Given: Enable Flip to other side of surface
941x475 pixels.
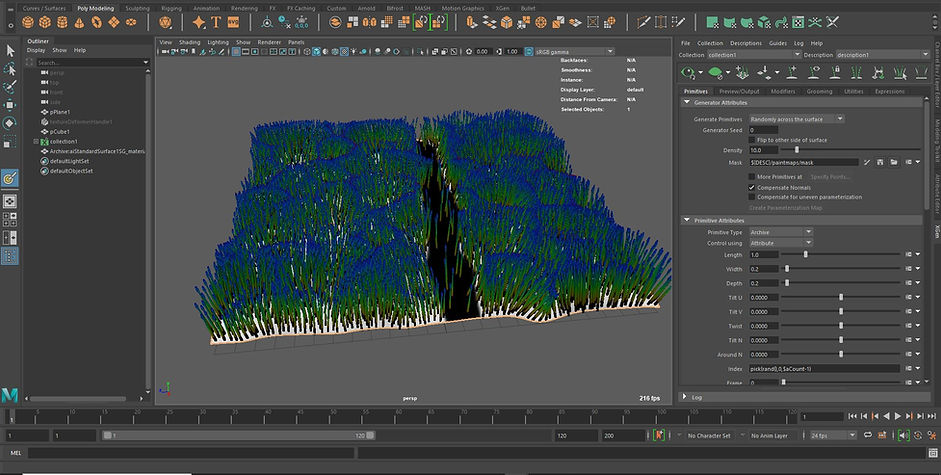Looking at the screenshot, I should [x=751, y=139].
